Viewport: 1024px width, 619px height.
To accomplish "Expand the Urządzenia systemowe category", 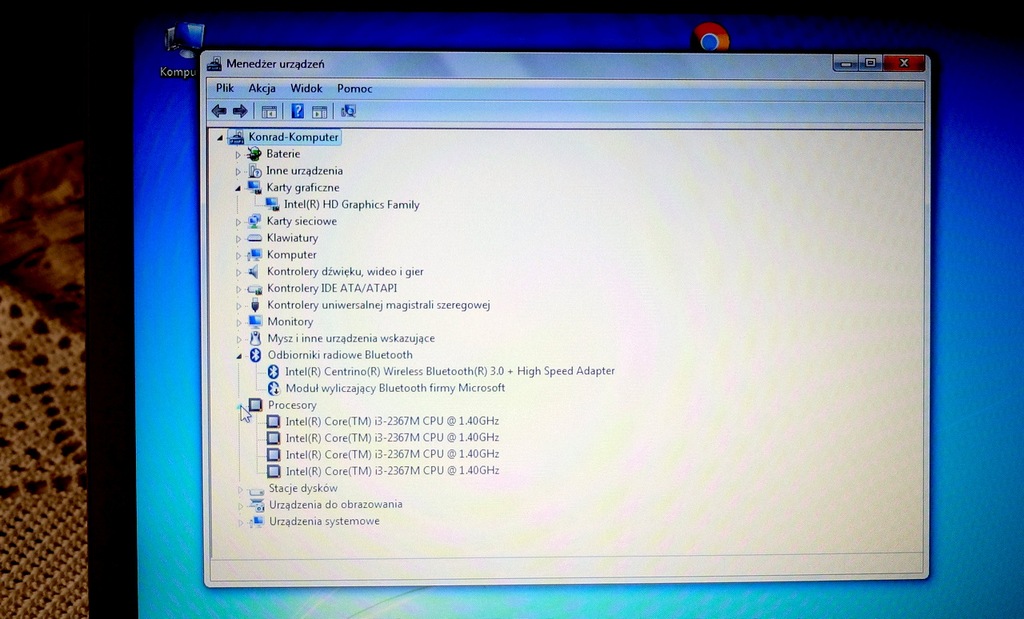I will pos(240,522).
